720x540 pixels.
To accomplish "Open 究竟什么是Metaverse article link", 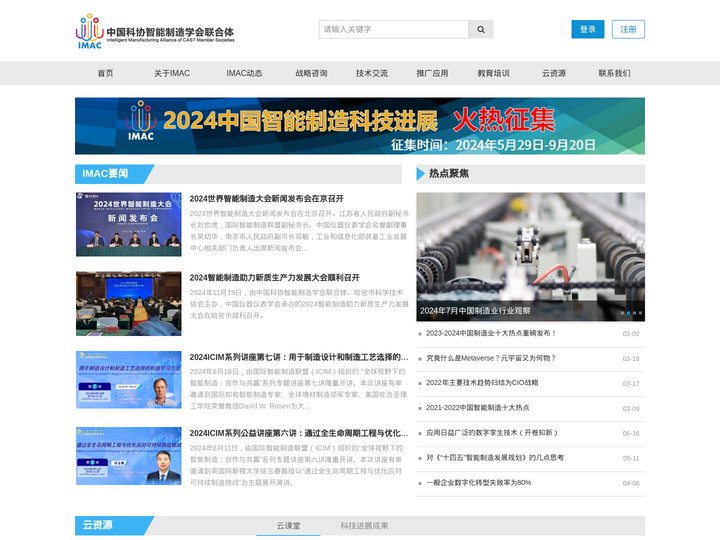I will click(491, 358).
